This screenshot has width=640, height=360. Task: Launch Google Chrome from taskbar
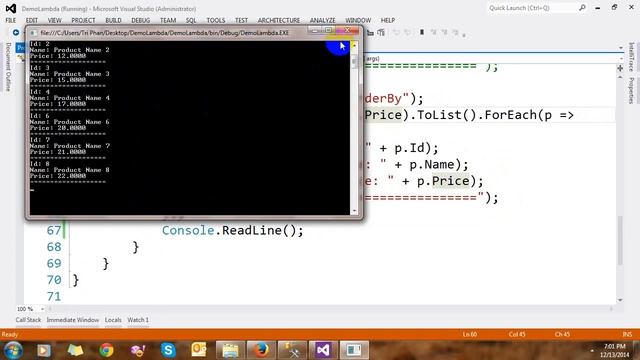(107, 350)
